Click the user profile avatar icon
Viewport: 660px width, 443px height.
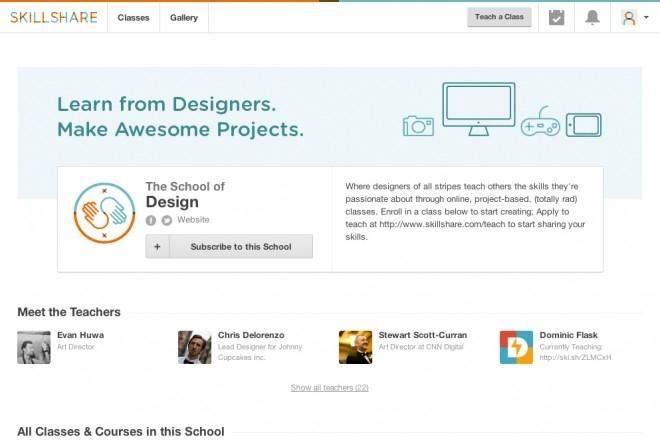(629, 18)
